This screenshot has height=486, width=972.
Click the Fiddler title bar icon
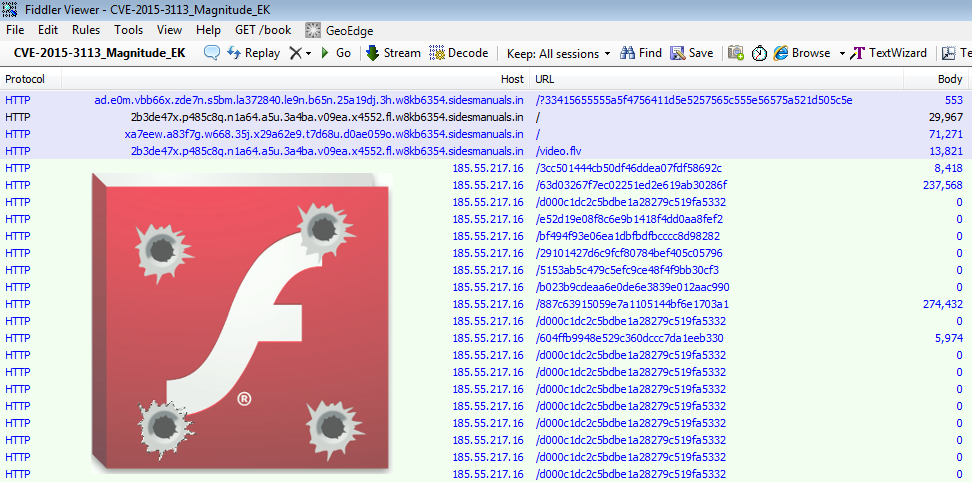pos(9,10)
